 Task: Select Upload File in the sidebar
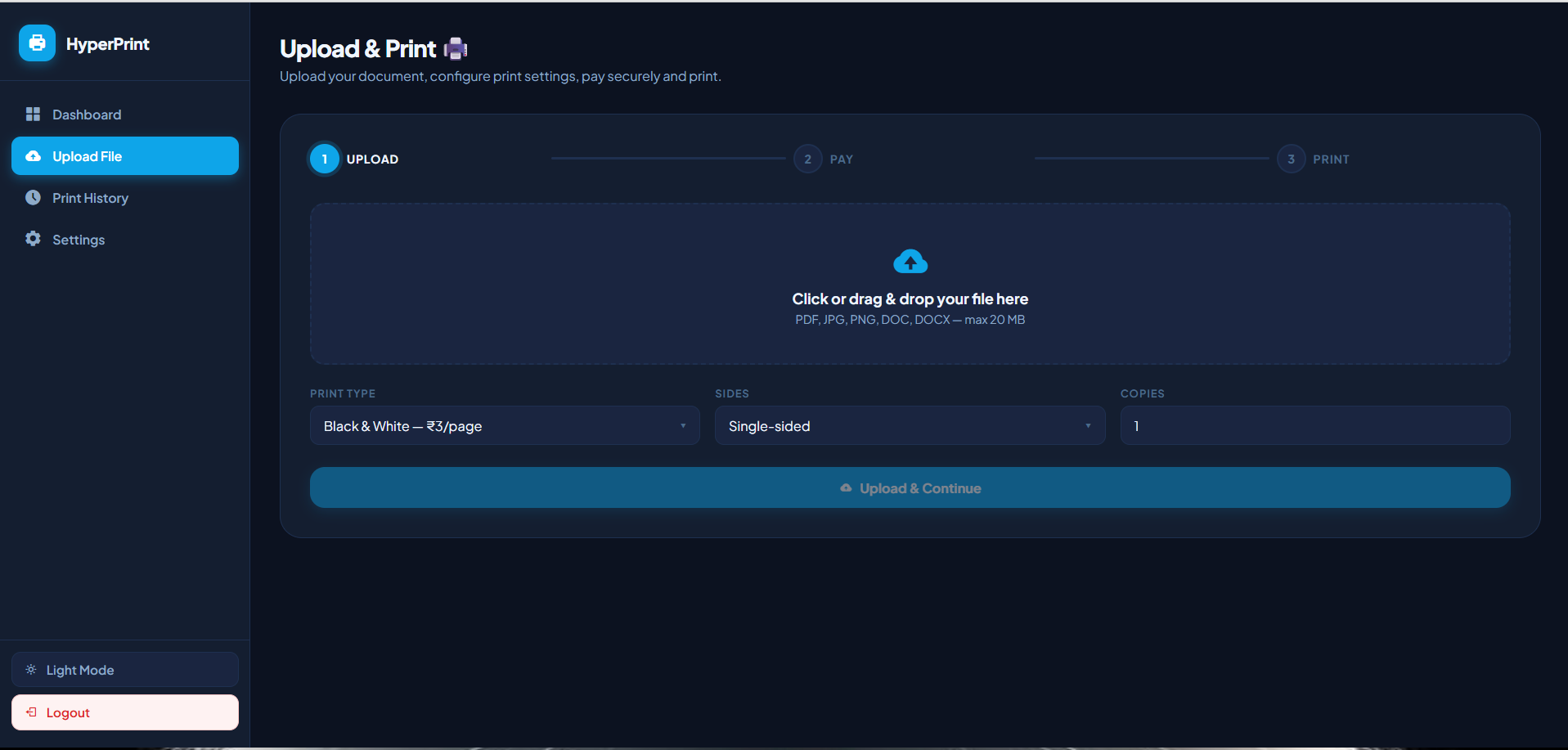coord(125,155)
